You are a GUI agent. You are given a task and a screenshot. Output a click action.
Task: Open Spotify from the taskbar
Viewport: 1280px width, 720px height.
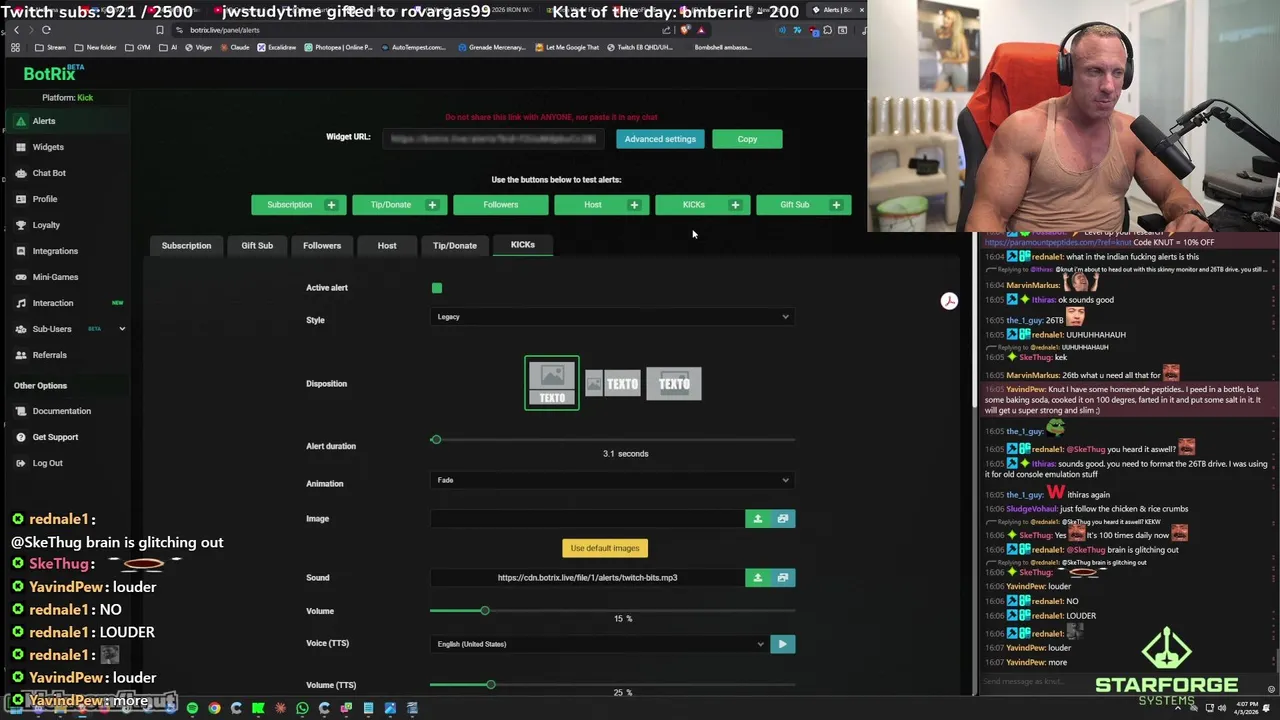pyautogui.click(x=192, y=708)
